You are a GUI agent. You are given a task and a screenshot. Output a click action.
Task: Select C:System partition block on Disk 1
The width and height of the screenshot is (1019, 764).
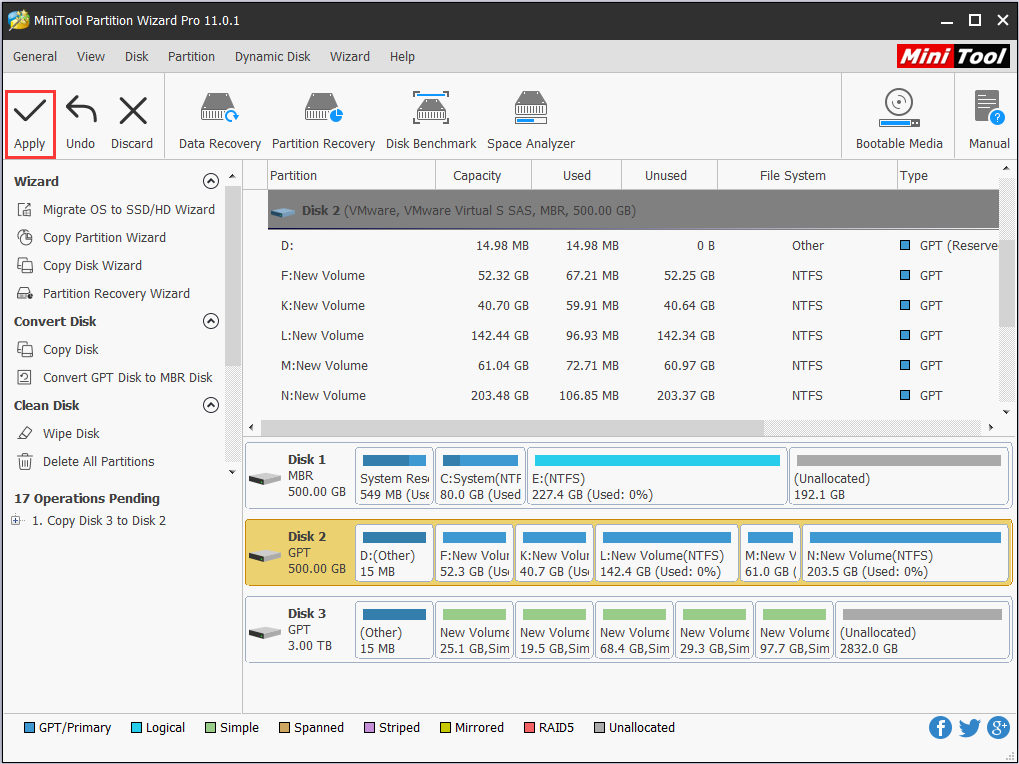(480, 476)
